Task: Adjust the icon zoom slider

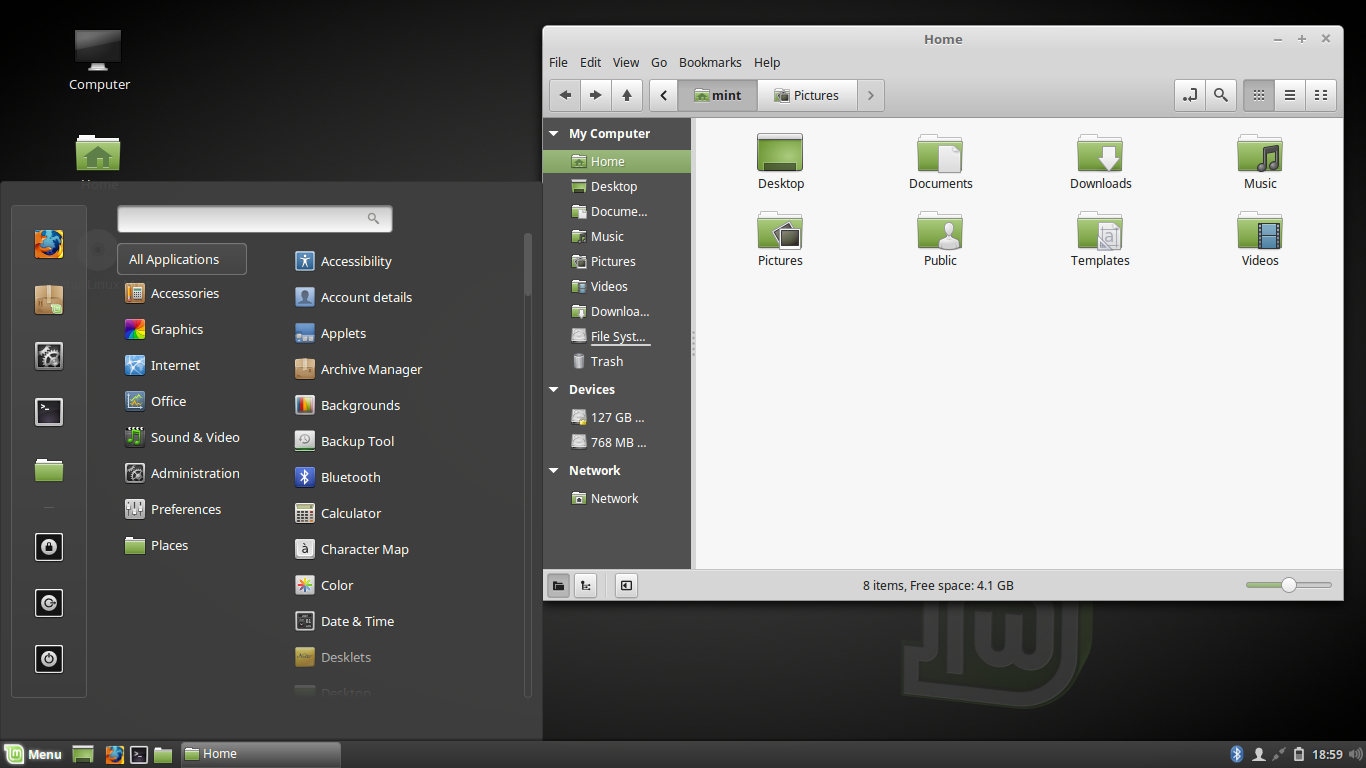Action: (1289, 585)
